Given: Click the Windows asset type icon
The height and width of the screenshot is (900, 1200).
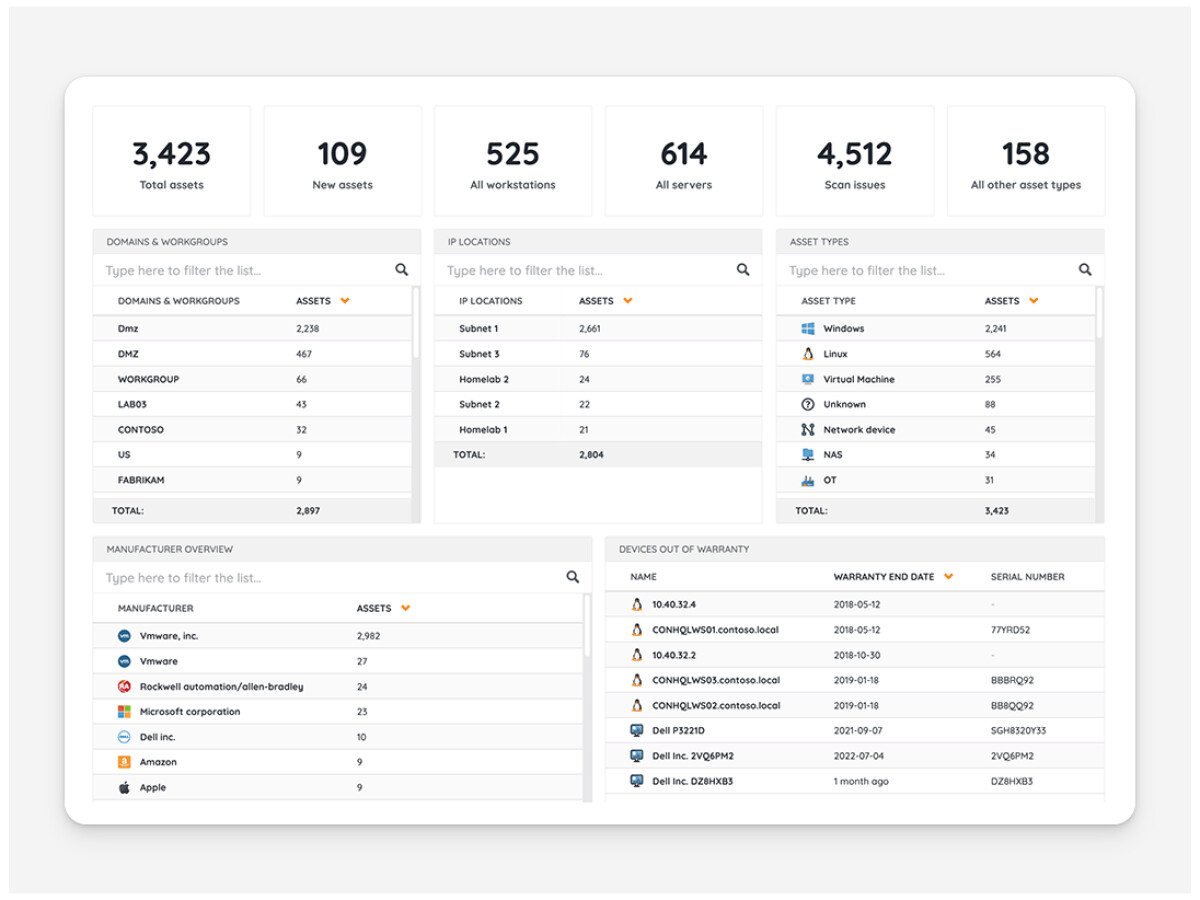Looking at the screenshot, I should pyautogui.click(x=808, y=329).
